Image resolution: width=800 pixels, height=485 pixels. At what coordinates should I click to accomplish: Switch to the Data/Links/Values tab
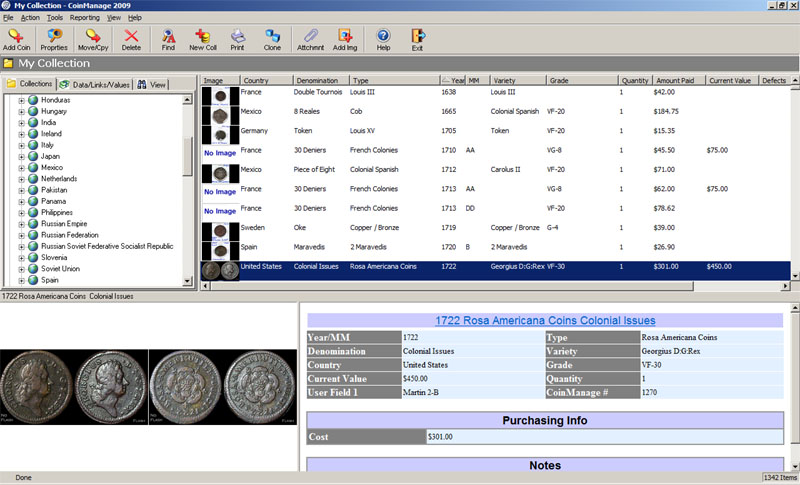(95, 85)
